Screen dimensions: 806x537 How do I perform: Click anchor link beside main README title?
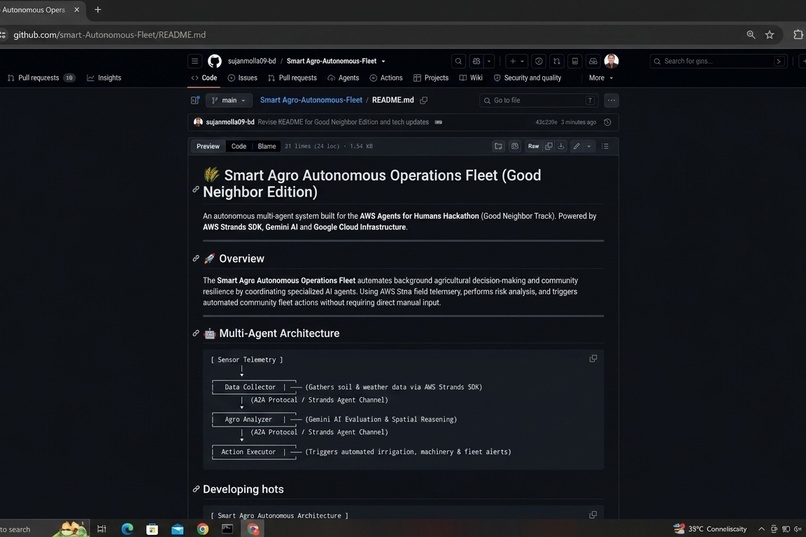tap(196, 190)
